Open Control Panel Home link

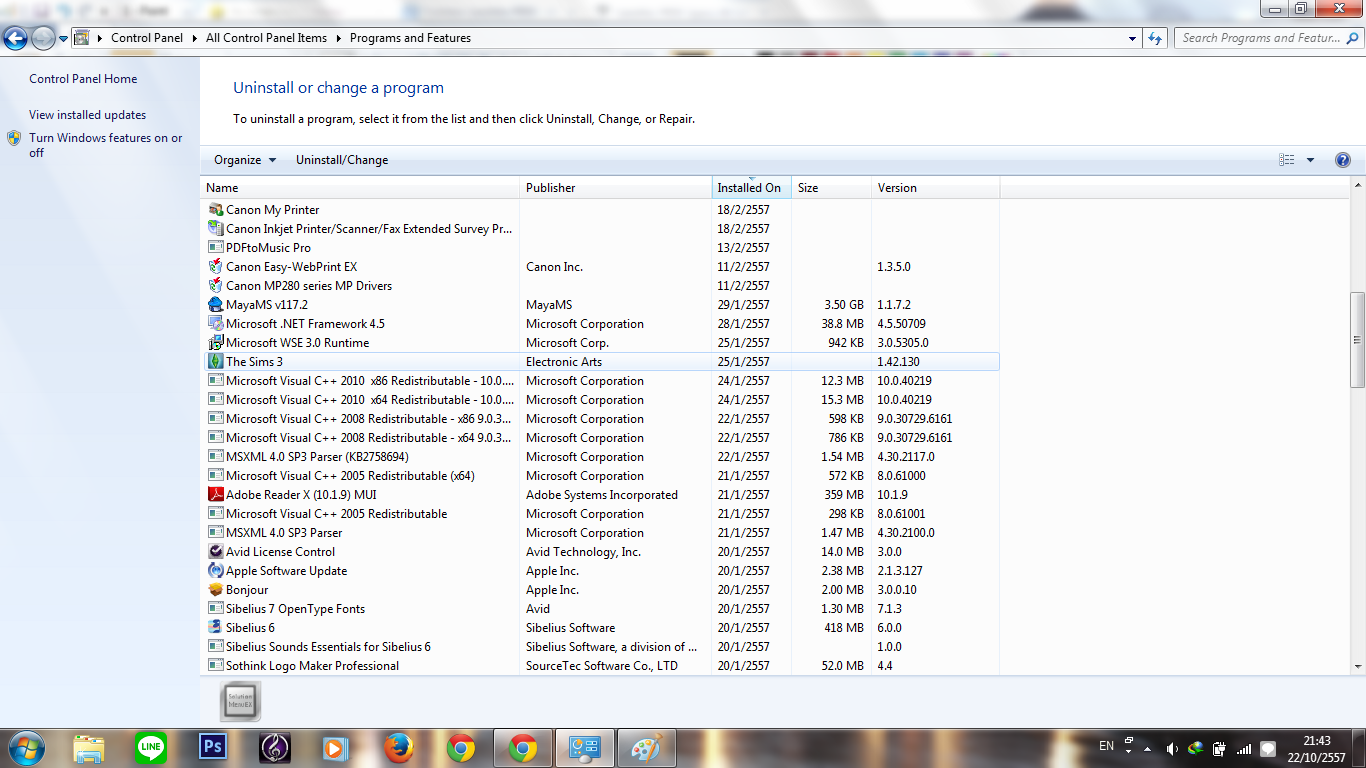(x=83, y=79)
